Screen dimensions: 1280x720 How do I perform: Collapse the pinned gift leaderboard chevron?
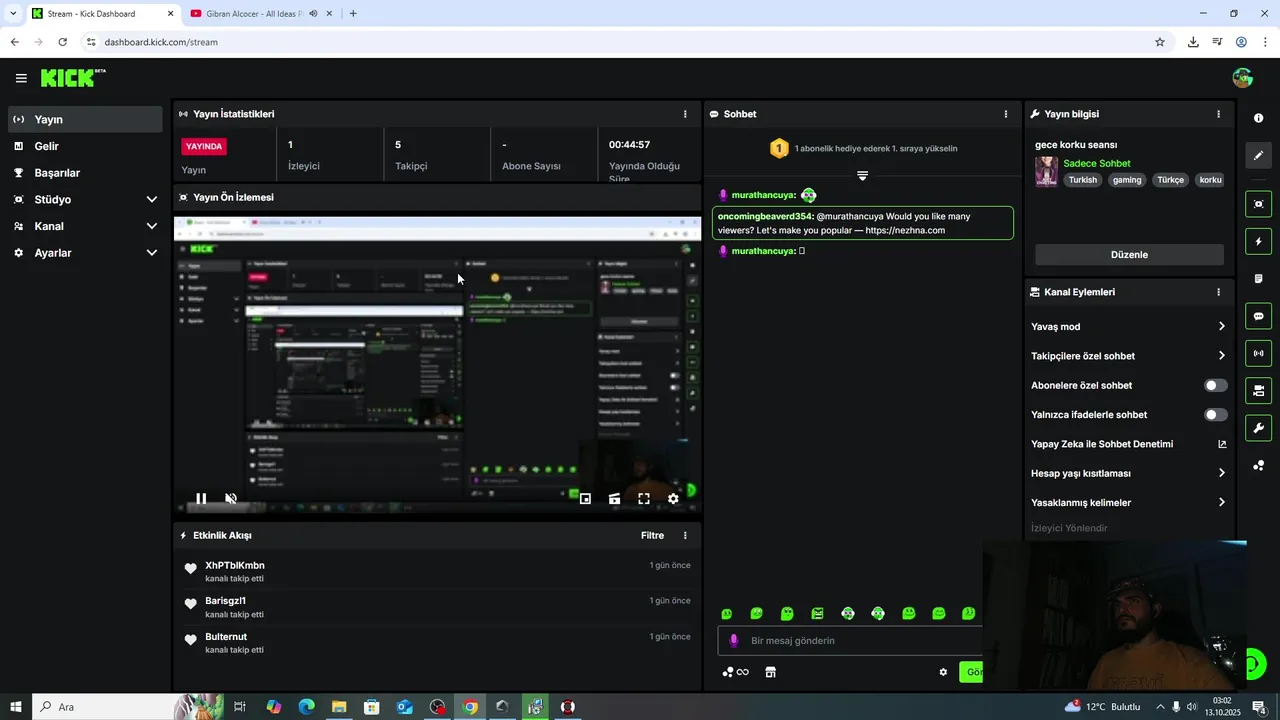(x=862, y=175)
